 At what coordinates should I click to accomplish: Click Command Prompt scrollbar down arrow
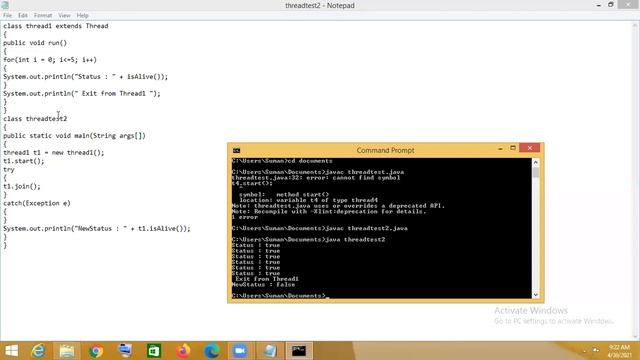(x=536, y=294)
